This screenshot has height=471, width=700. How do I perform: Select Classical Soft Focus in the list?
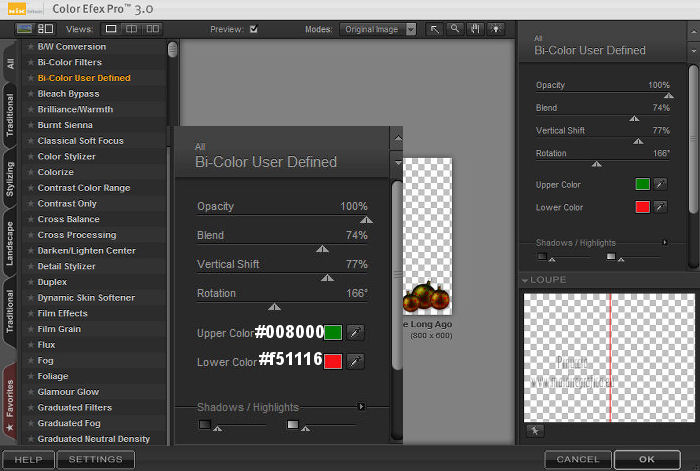click(x=80, y=141)
